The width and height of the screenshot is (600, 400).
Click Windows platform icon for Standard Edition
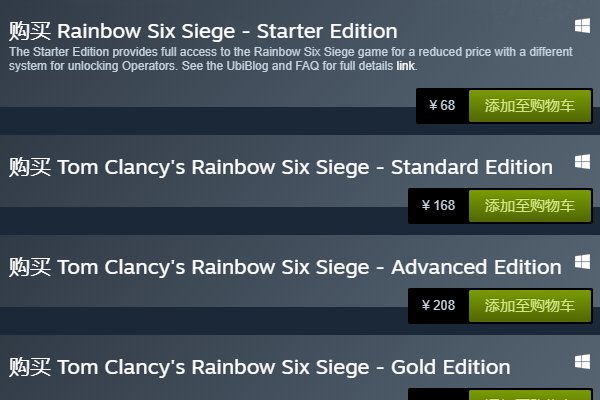pyautogui.click(x=581, y=162)
